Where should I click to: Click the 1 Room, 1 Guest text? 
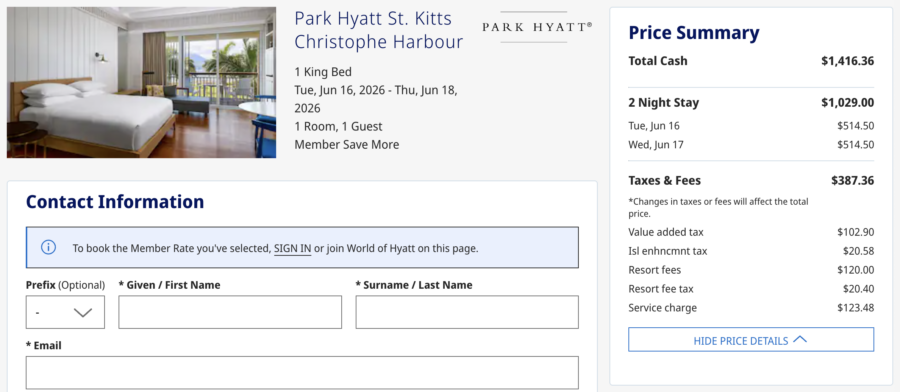(x=338, y=126)
